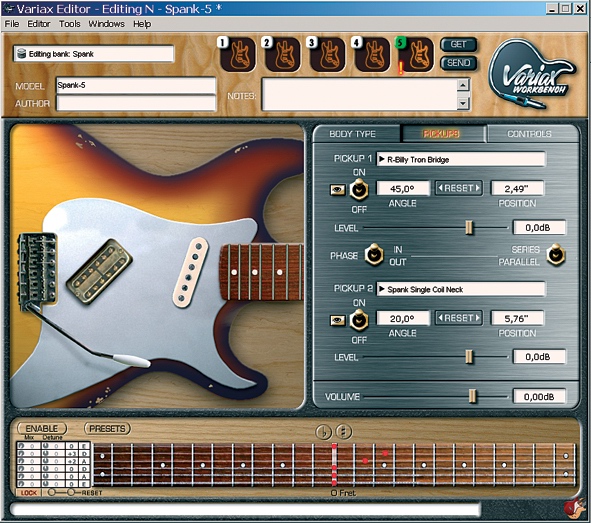Open Pickup 1 model dropdown R-Billy Tron Bridge

point(461,159)
